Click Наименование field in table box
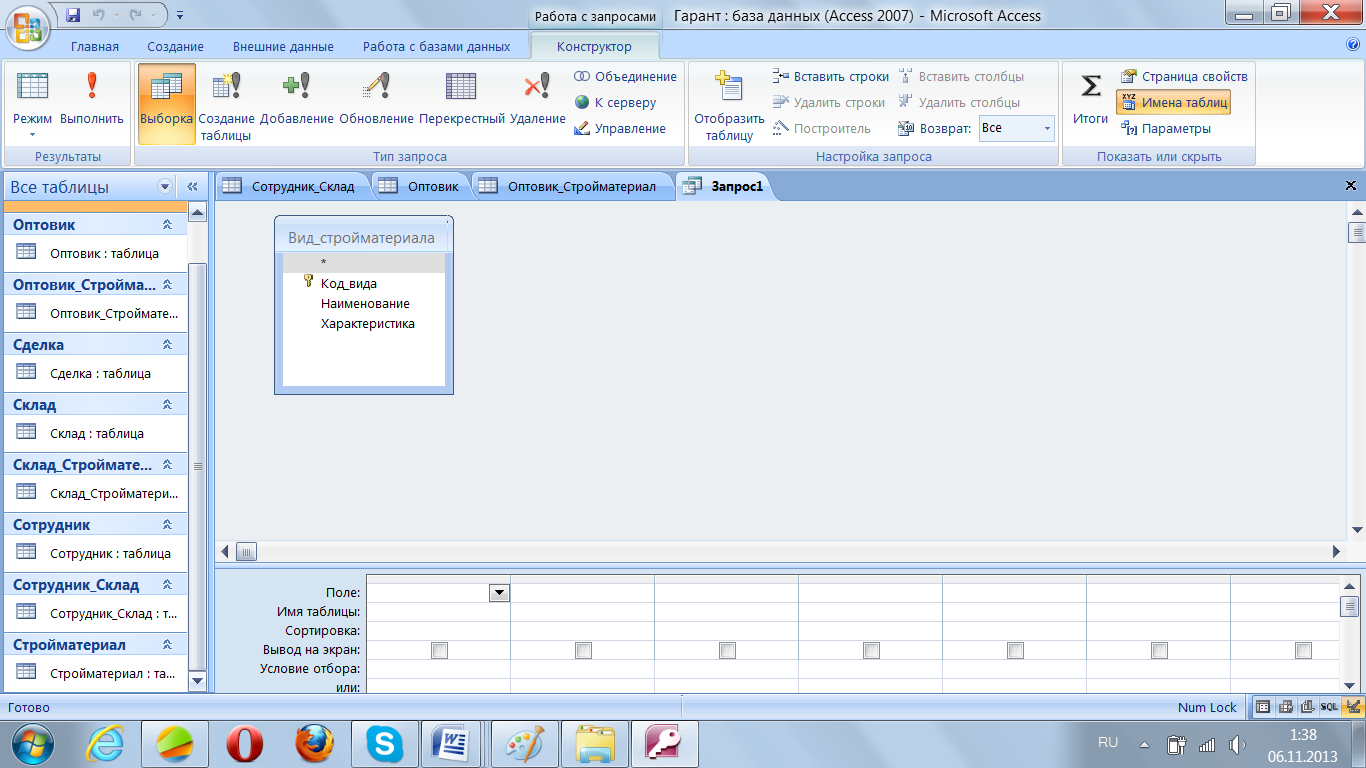The image size is (1366, 768). point(365,304)
